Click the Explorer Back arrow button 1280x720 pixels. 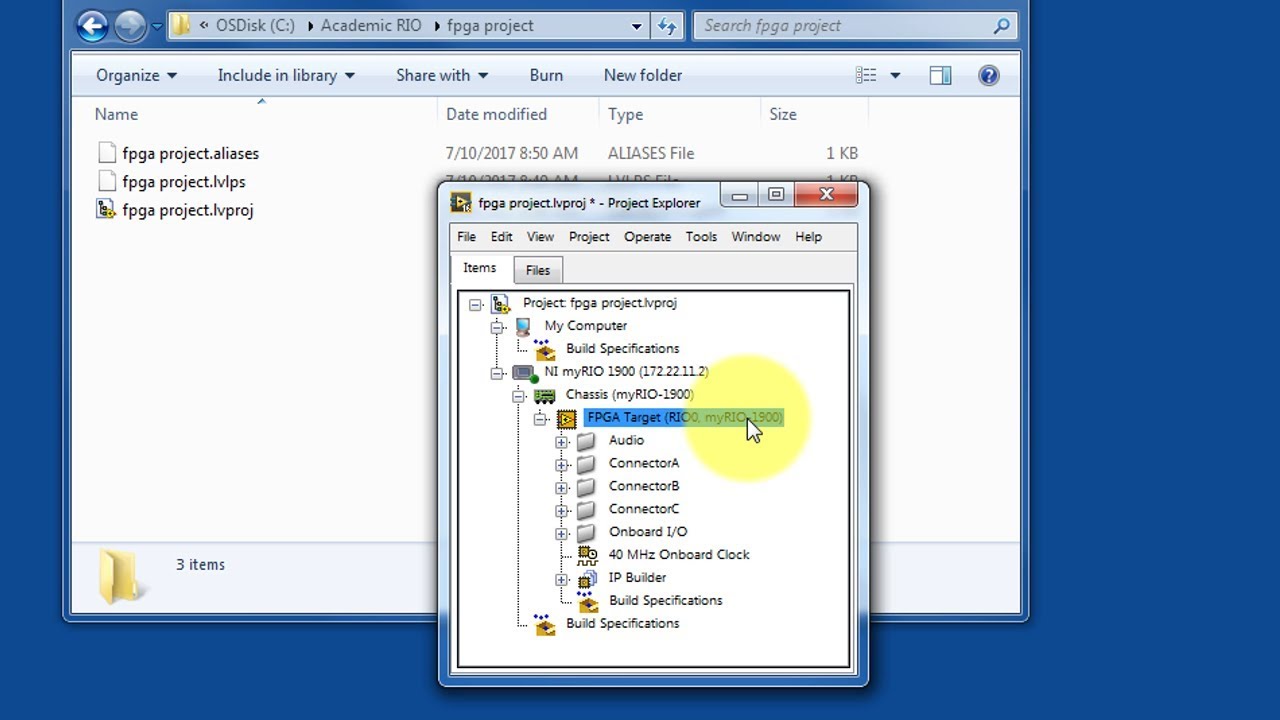93,26
